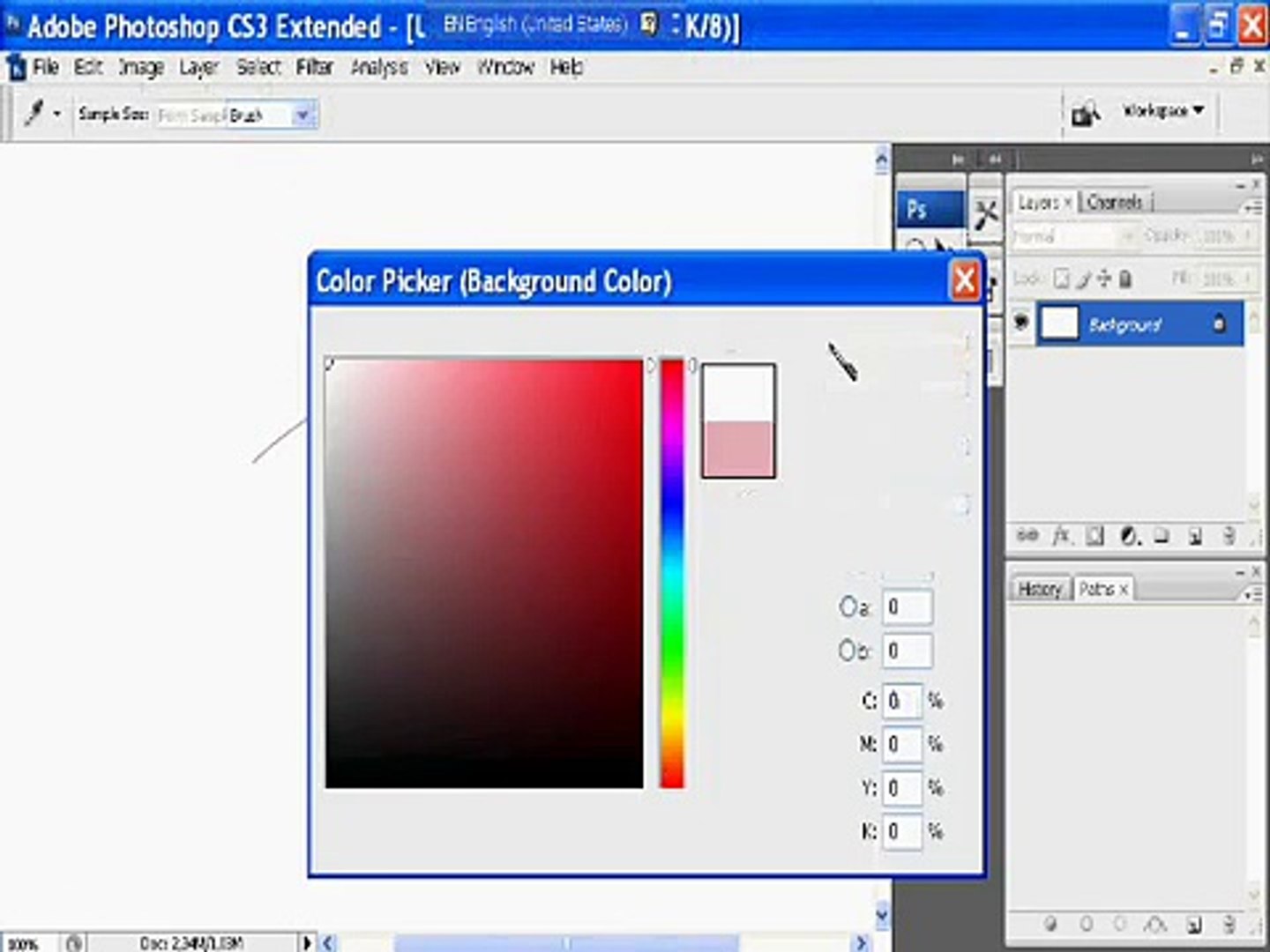The width and height of the screenshot is (1270, 952).
Task: Toggle lock image pixels brush icon
Action: pos(1084,279)
